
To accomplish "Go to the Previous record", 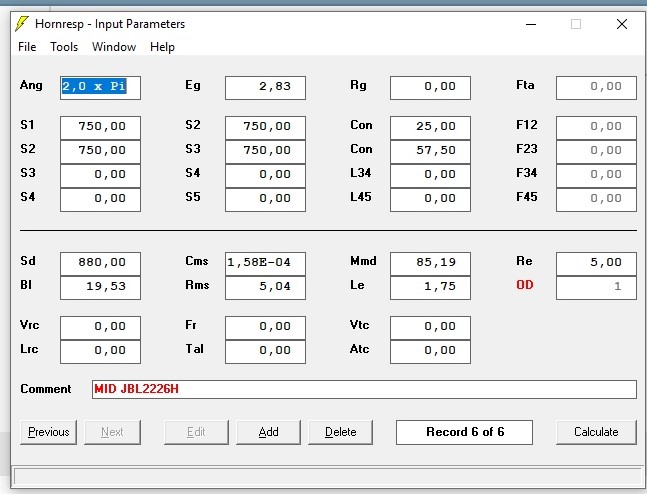I will click(x=49, y=432).
